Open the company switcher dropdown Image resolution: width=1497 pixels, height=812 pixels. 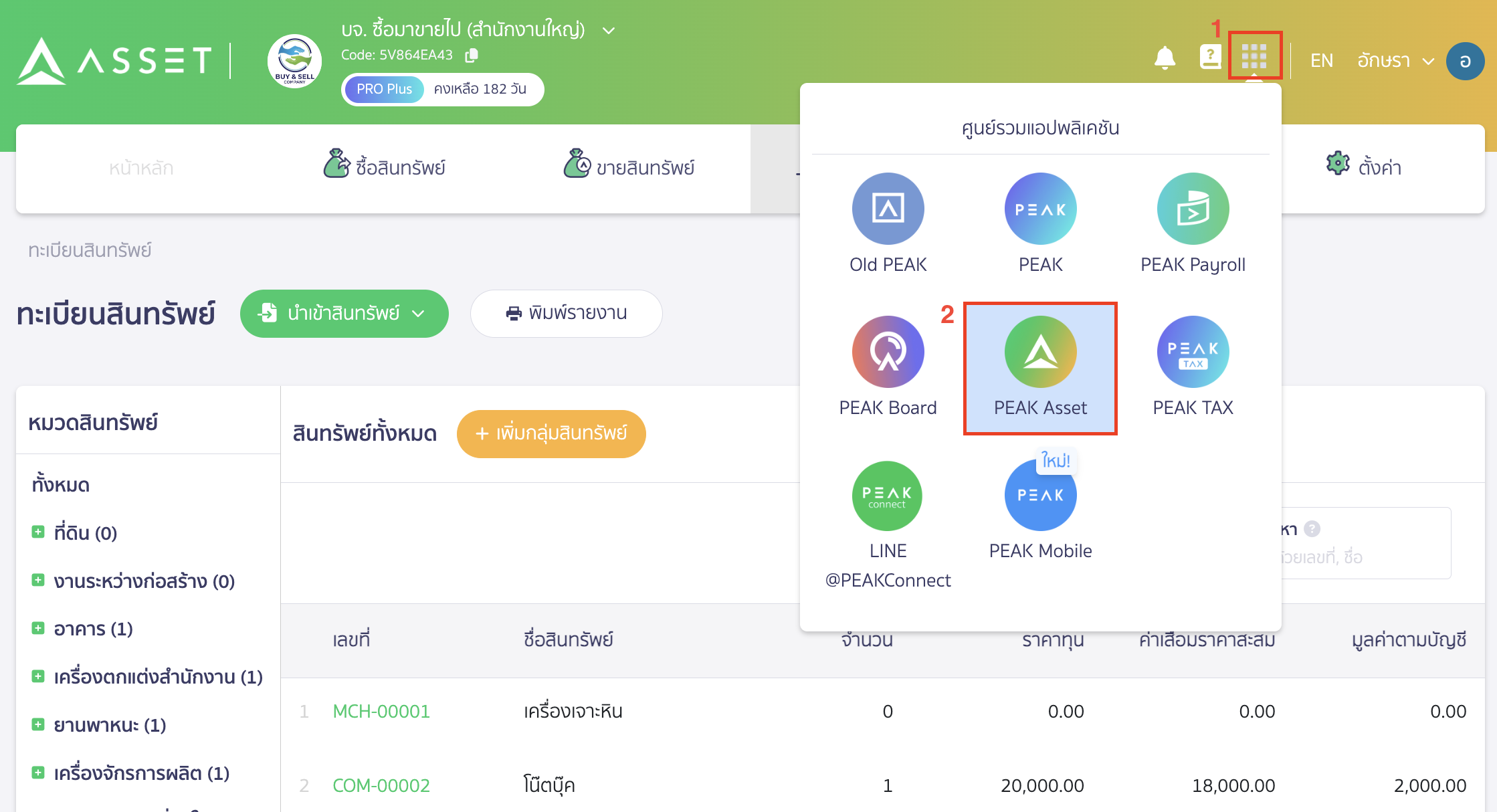[607, 30]
